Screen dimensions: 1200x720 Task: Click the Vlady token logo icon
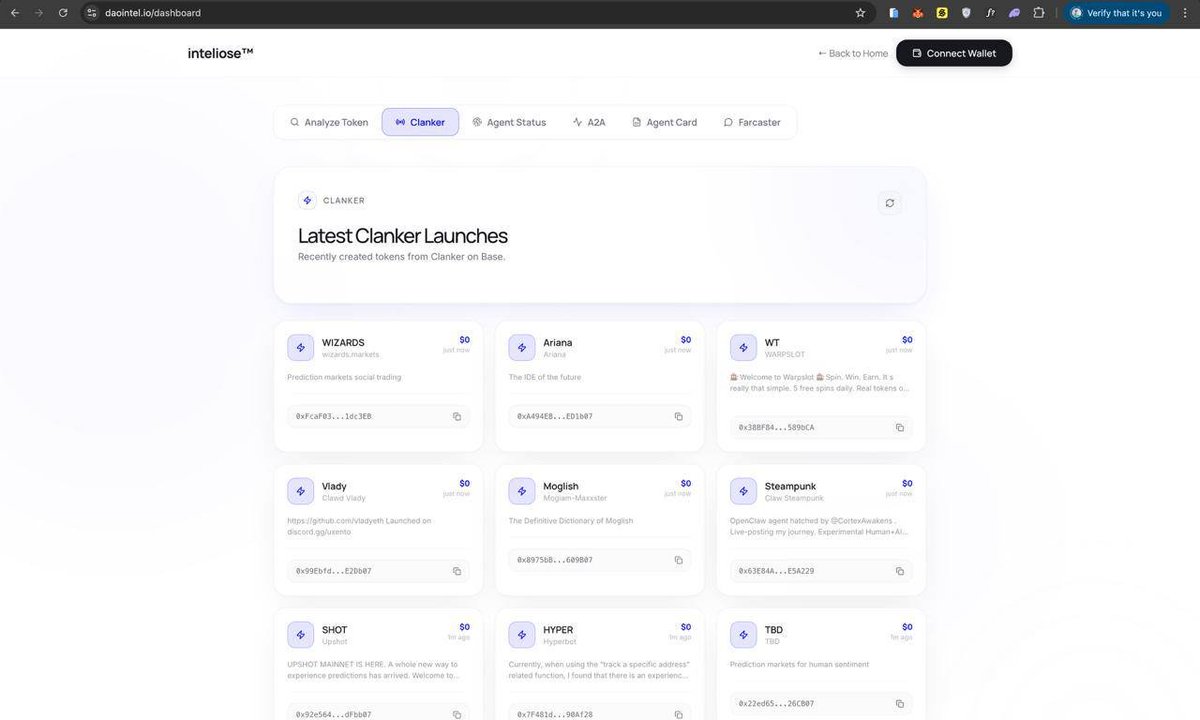(300, 491)
